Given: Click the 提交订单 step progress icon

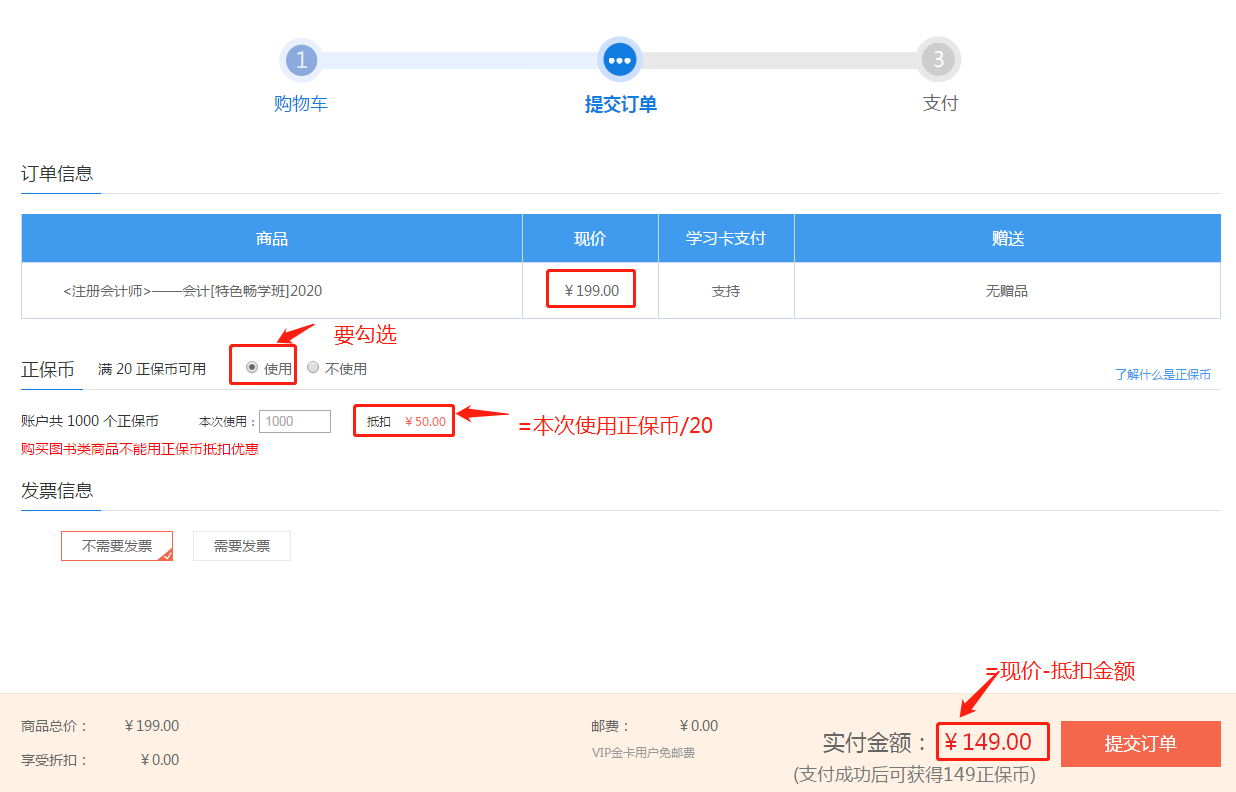Looking at the screenshot, I should click(620, 60).
